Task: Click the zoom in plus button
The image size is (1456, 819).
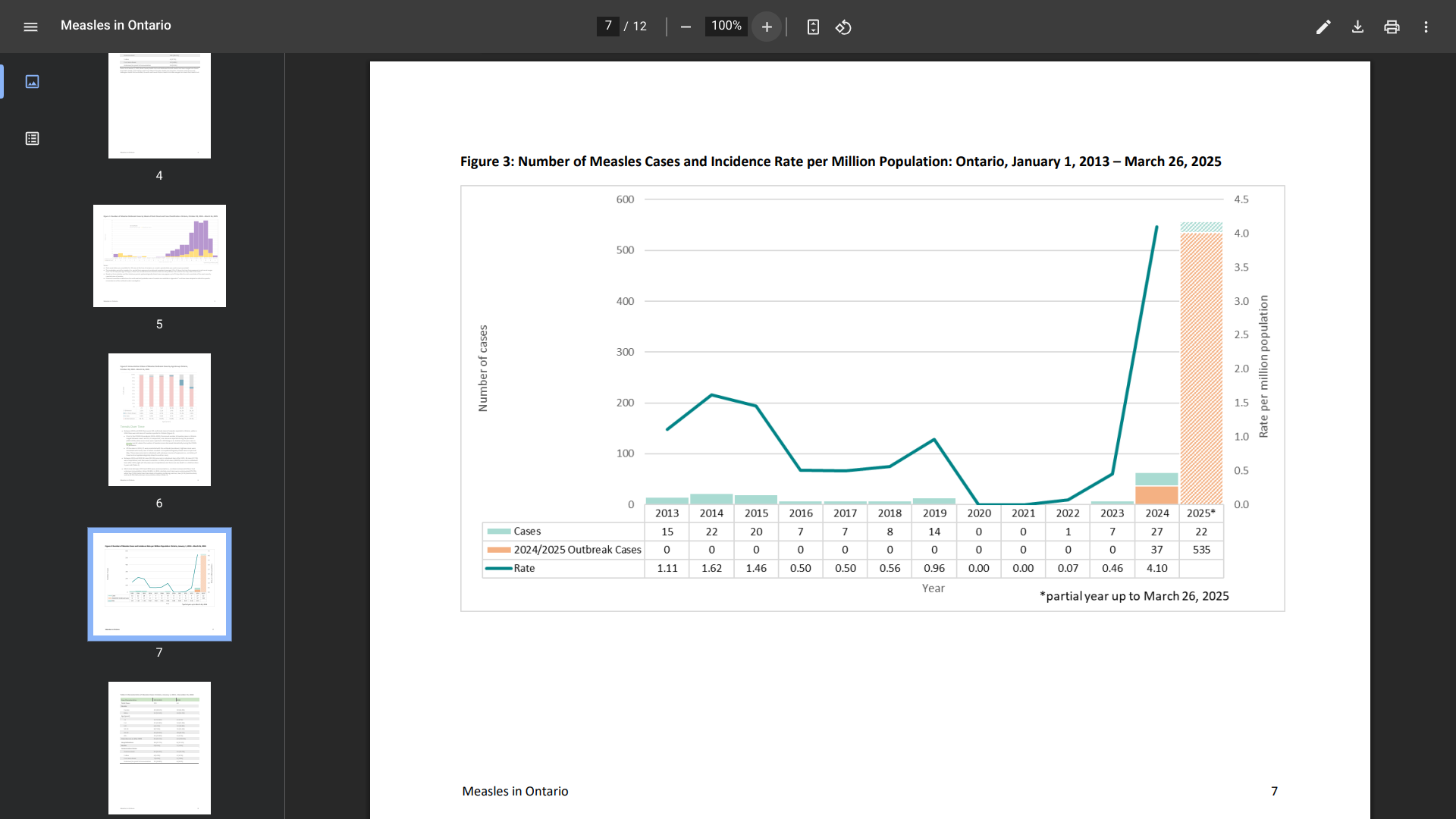Action: coord(767,27)
